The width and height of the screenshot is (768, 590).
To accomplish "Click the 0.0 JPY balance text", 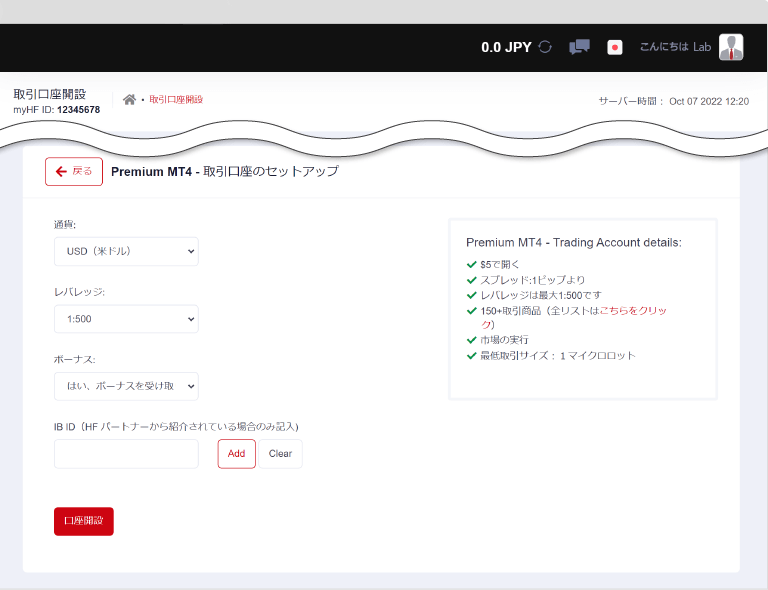I will pyautogui.click(x=506, y=47).
